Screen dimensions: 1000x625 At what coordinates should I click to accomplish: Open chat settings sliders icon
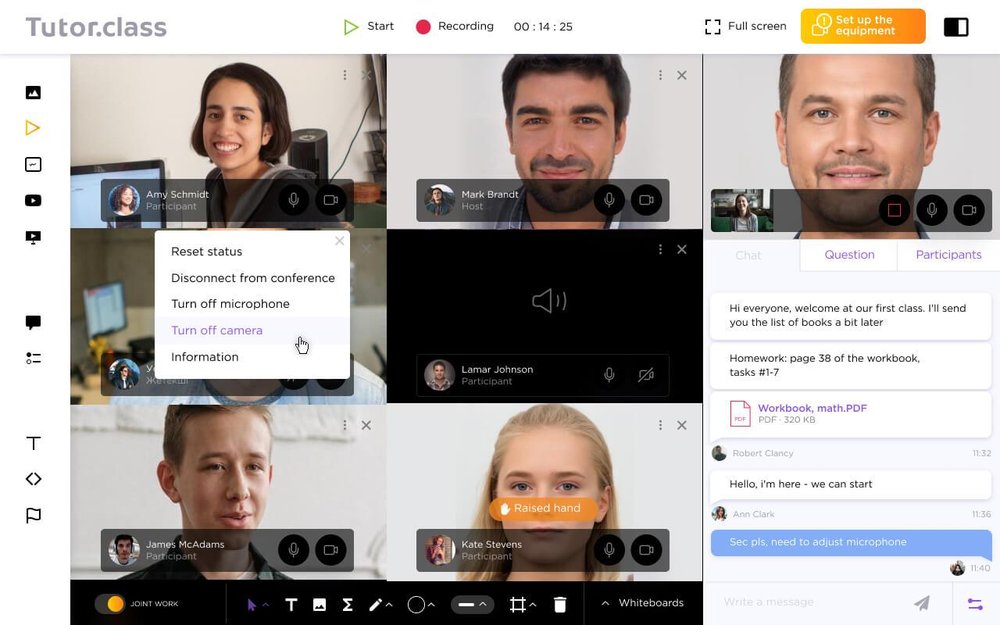coord(975,603)
